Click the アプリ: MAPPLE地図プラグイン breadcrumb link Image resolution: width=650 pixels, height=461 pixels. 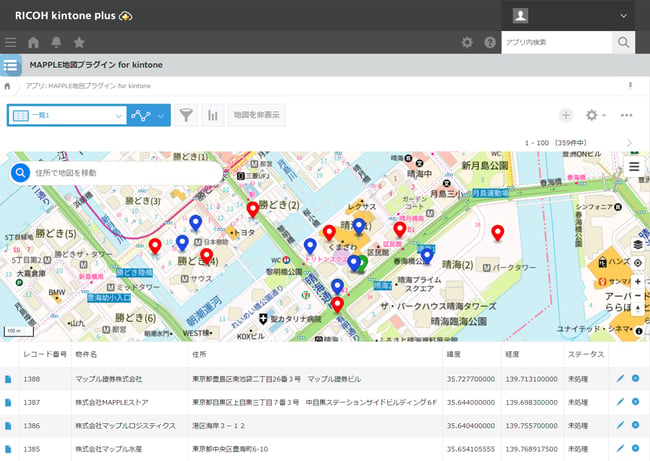pos(88,86)
